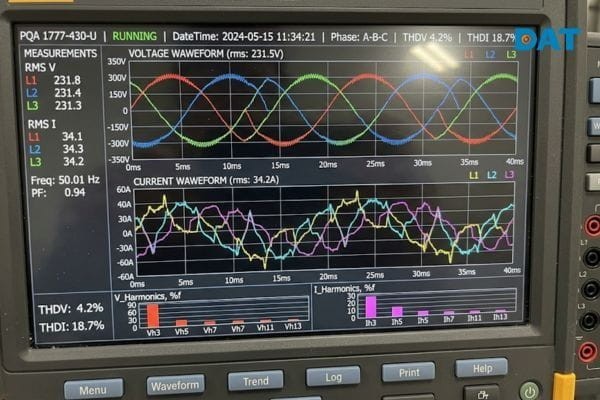This screenshot has width=600, height=400.
Task: Click the Vh3 voltage harmonic bar
Action: point(153,316)
